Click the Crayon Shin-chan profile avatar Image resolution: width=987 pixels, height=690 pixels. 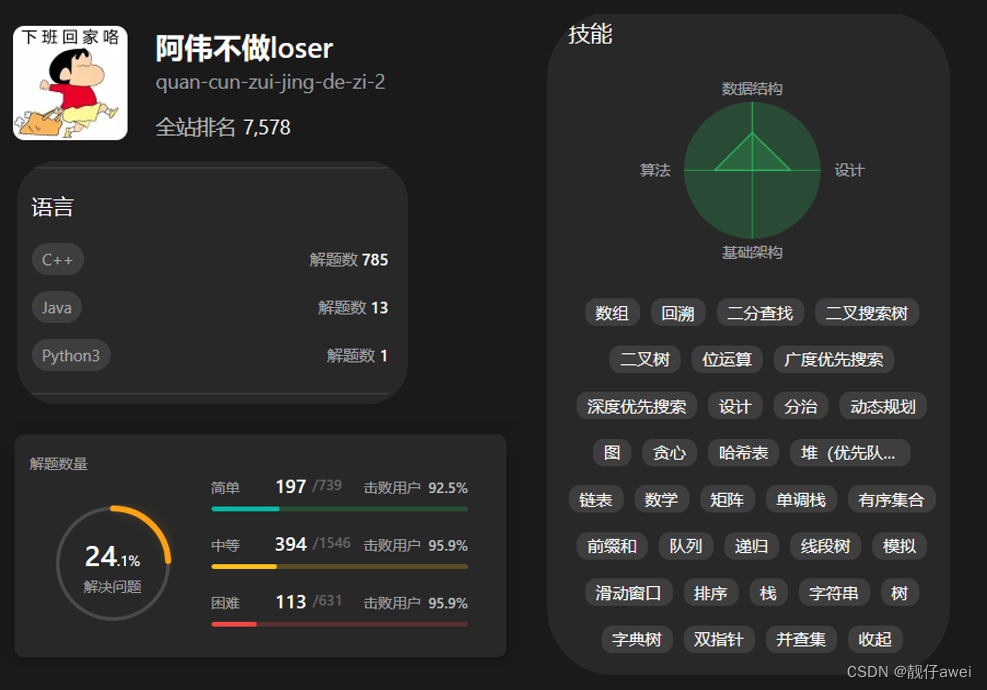tap(70, 82)
